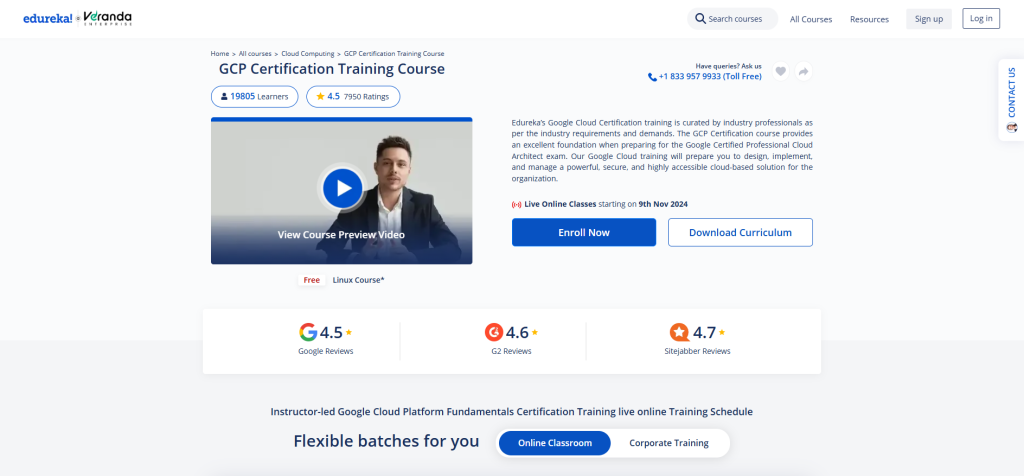
Task: Click the Free tag badge
Action: 312,280
